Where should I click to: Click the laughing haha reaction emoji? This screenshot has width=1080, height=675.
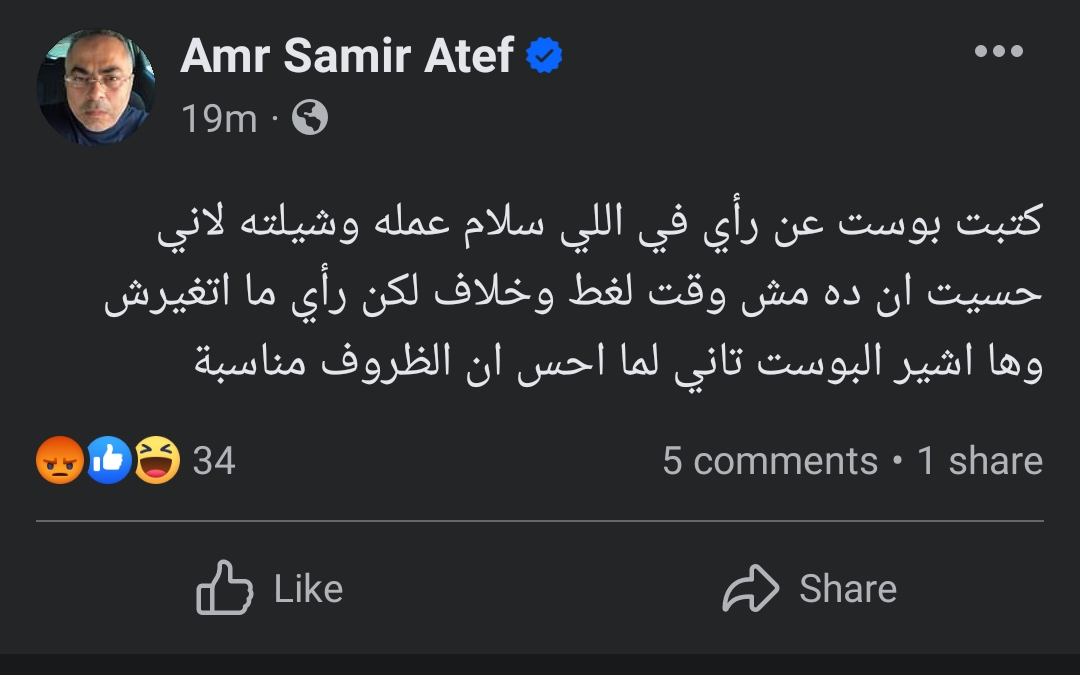coord(157,461)
